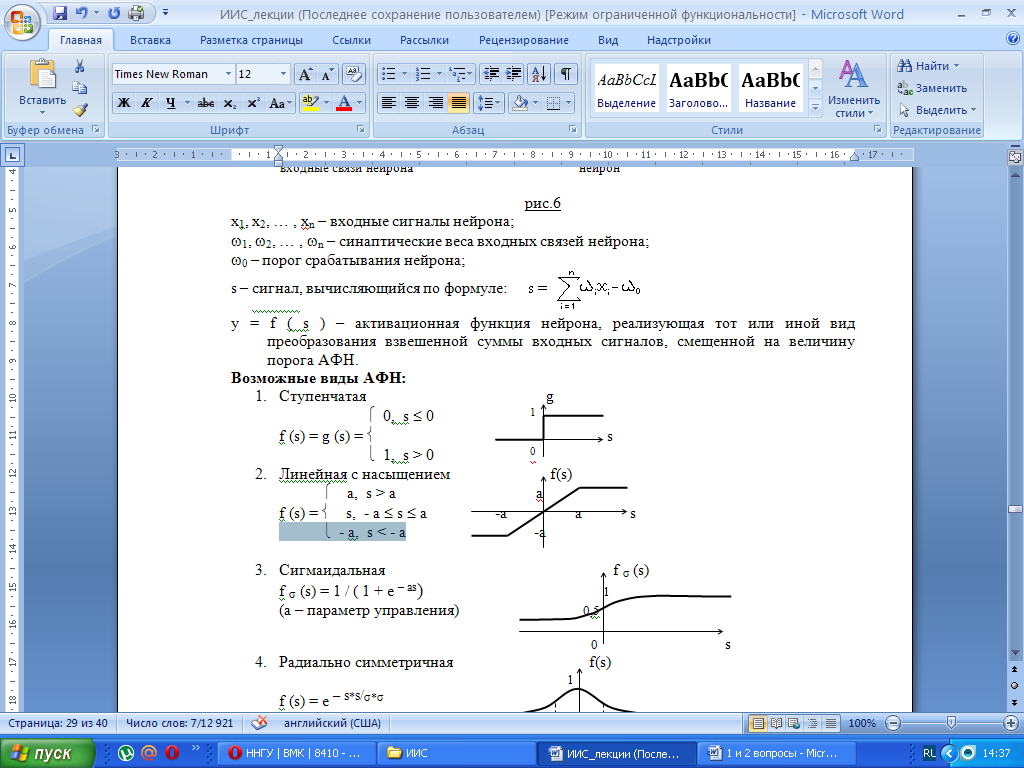Open the Рецензирование tab
The width and height of the screenshot is (1024, 768).
point(524,40)
